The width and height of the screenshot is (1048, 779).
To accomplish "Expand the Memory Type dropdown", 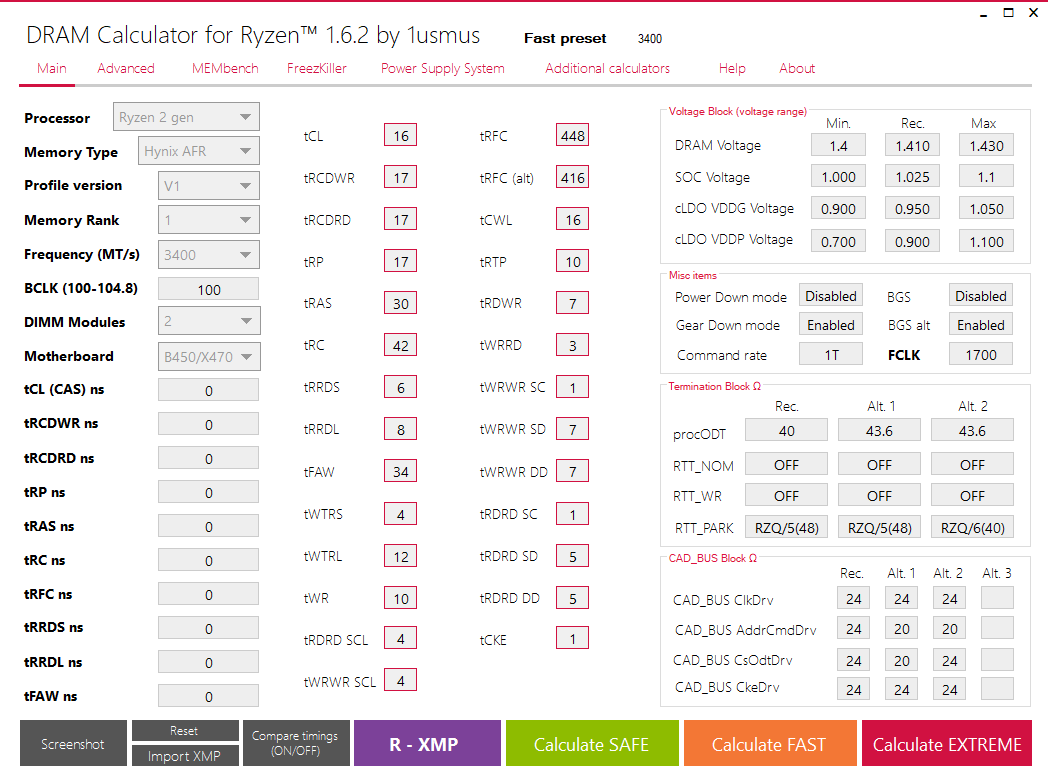I will click(199, 151).
